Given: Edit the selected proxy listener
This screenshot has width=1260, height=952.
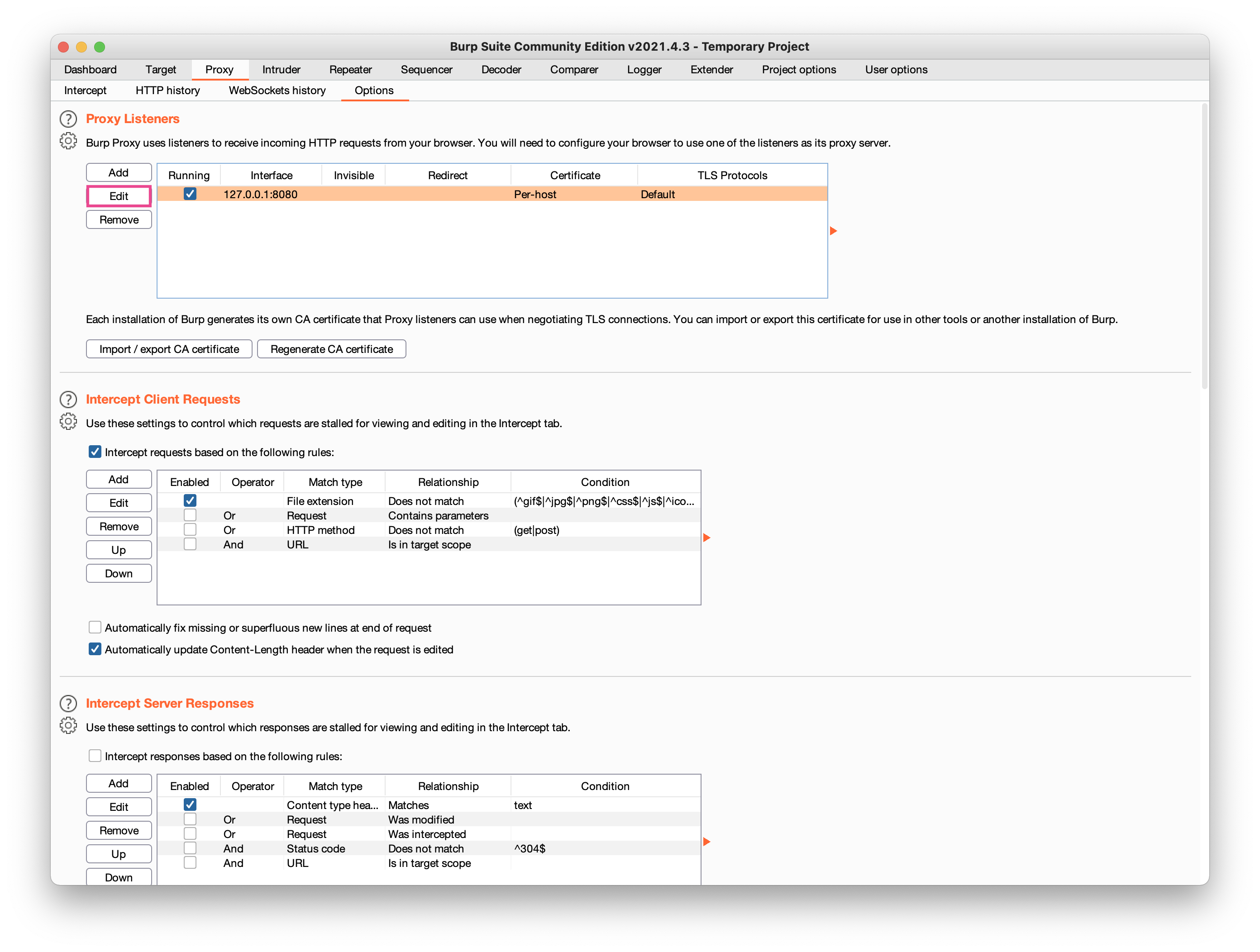Looking at the screenshot, I should (119, 196).
